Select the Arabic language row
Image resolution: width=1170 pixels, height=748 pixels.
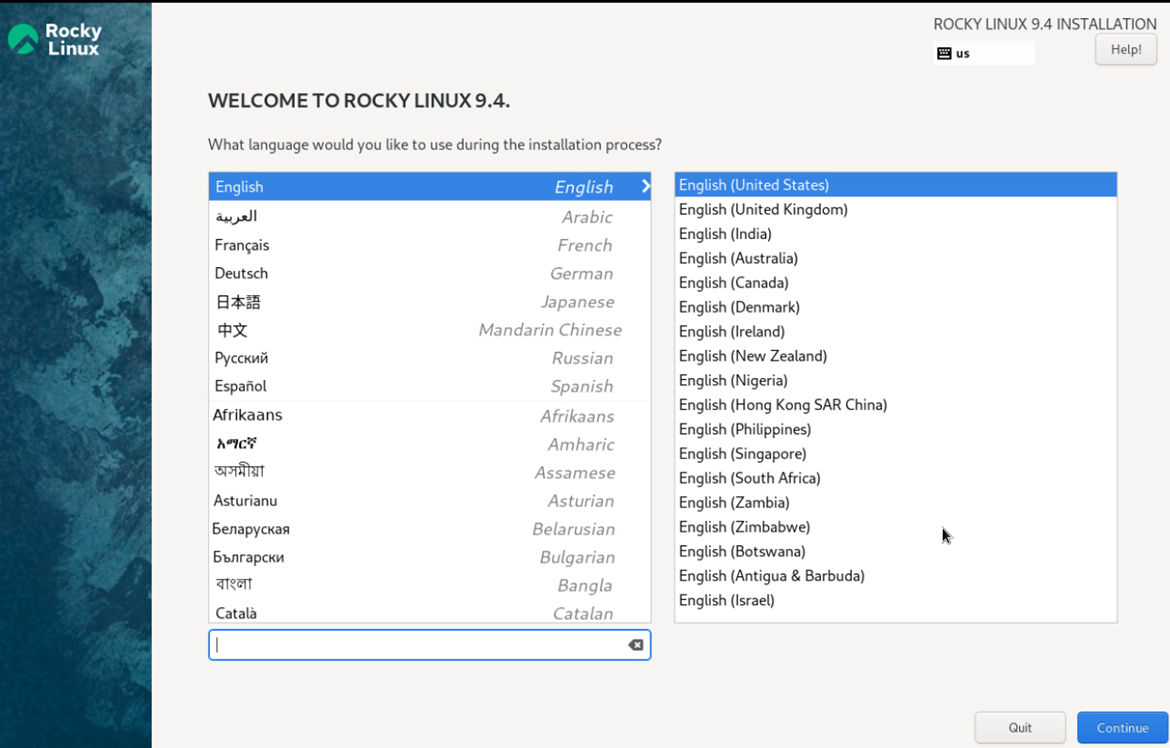coord(430,216)
